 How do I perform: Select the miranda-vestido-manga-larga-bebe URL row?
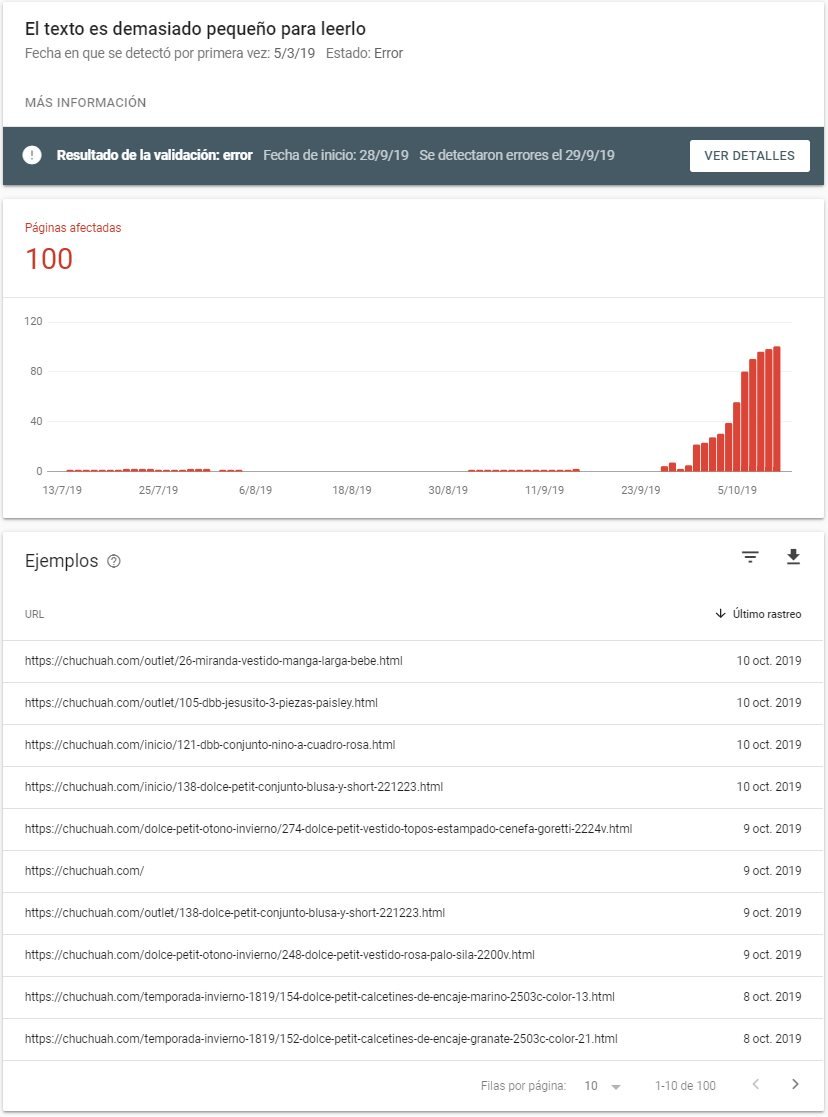tap(214, 661)
